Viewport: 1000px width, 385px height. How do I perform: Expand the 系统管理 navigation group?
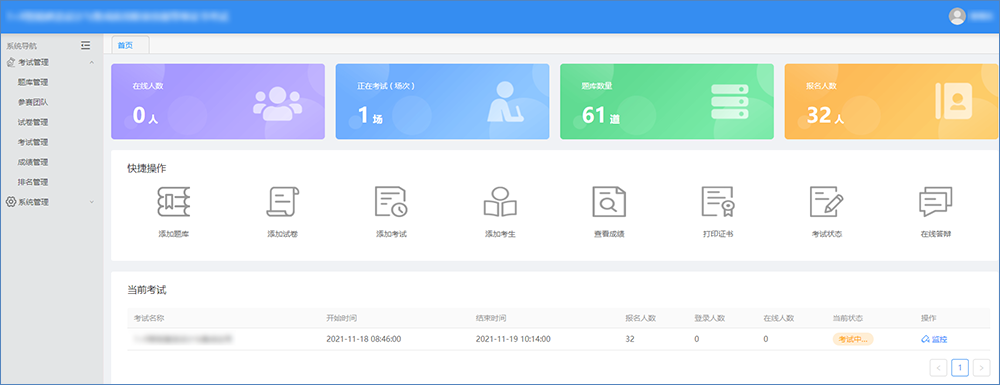pos(51,202)
